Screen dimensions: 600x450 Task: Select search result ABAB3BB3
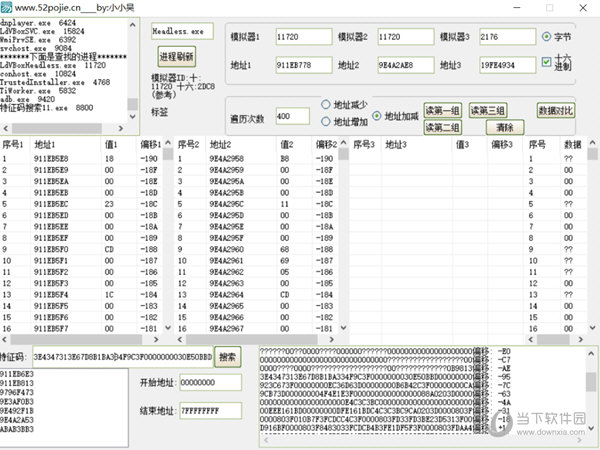[17, 429]
